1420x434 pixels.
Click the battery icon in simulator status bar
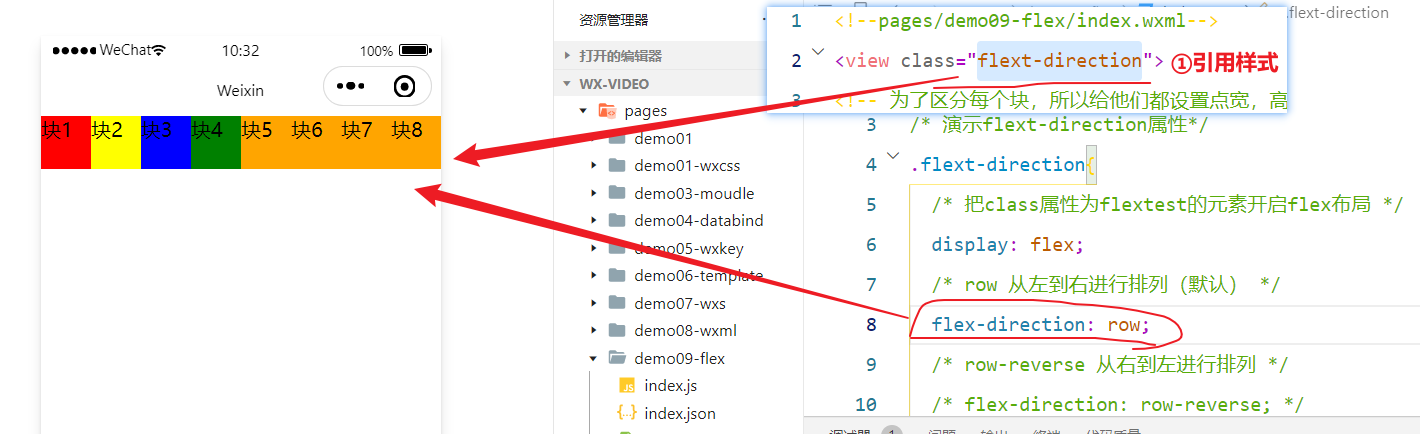coord(413,50)
